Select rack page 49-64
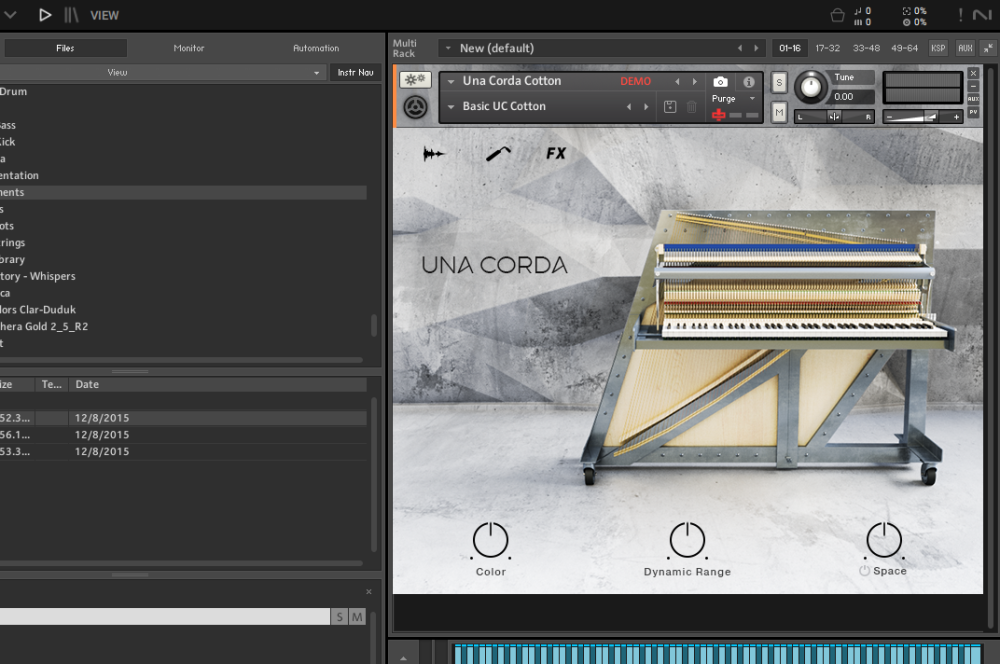 coord(904,48)
